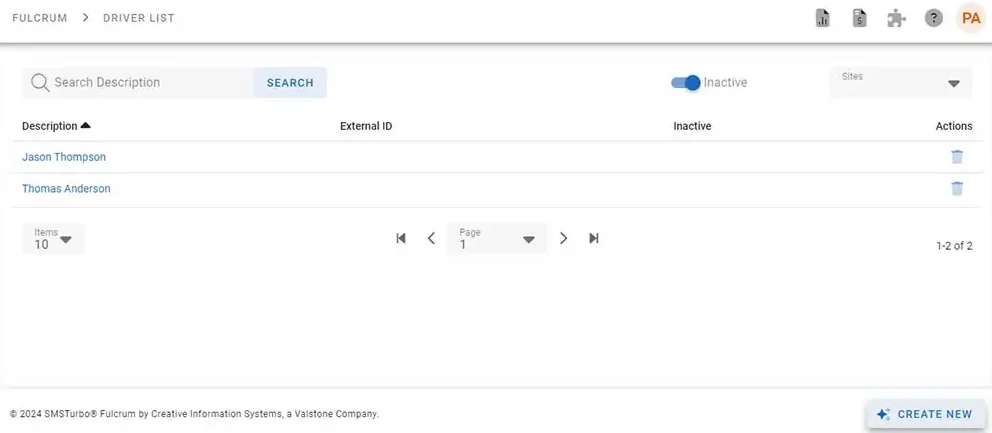992x433 pixels.
Task: Go to the first page
Action: coord(401,238)
